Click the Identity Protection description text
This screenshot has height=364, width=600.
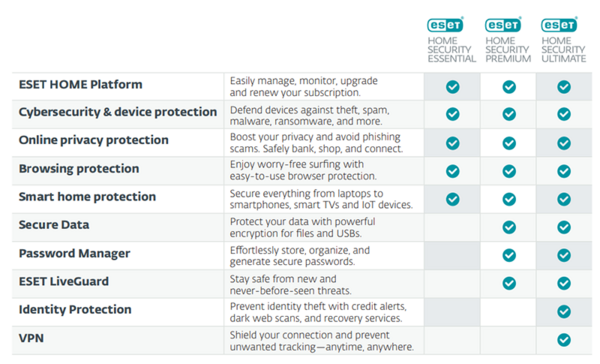coord(318,312)
